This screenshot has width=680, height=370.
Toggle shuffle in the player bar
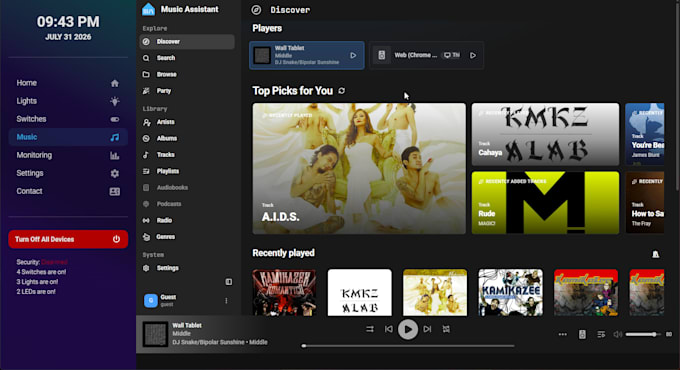point(369,329)
